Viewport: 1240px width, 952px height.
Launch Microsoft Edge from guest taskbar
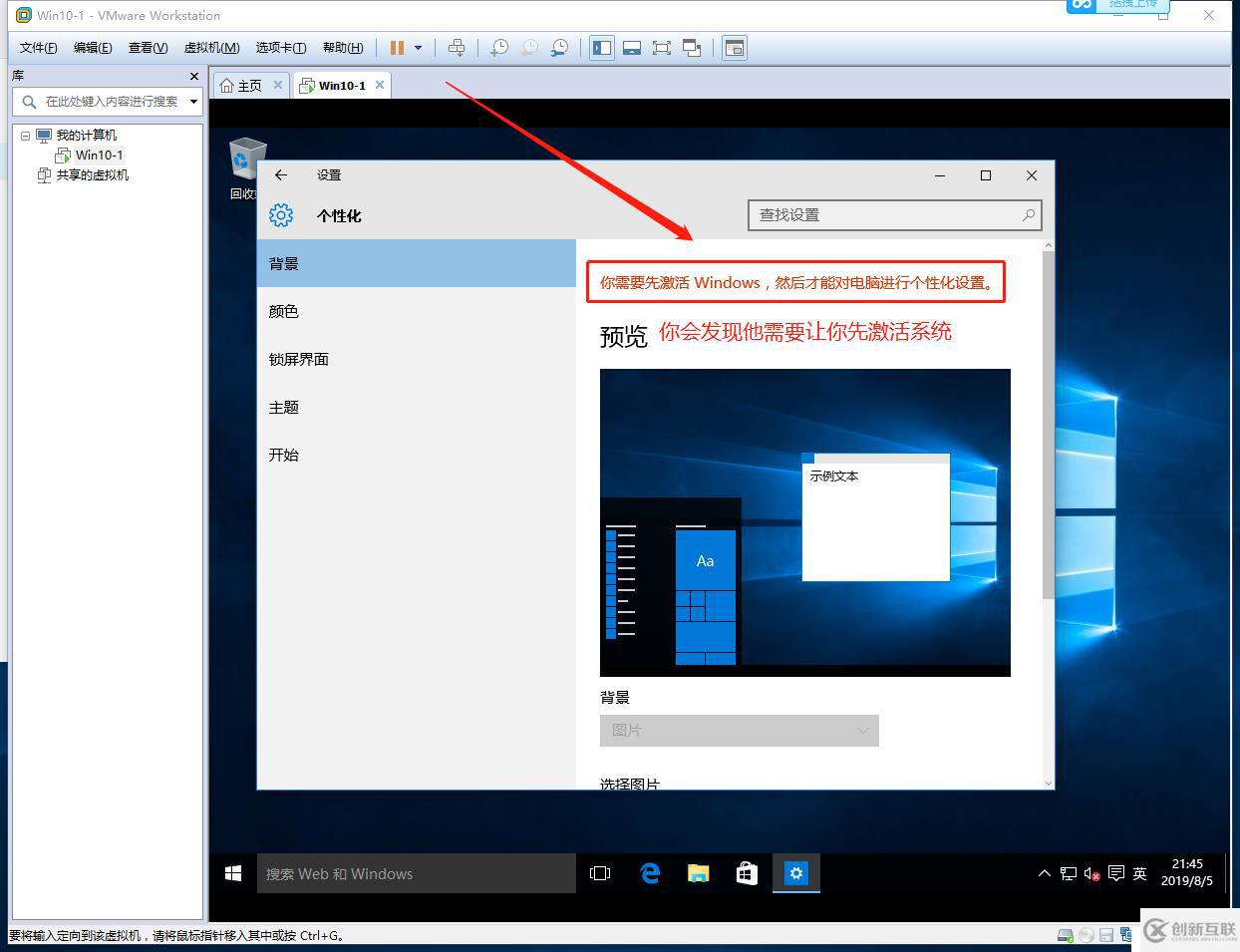click(x=650, y=873)
